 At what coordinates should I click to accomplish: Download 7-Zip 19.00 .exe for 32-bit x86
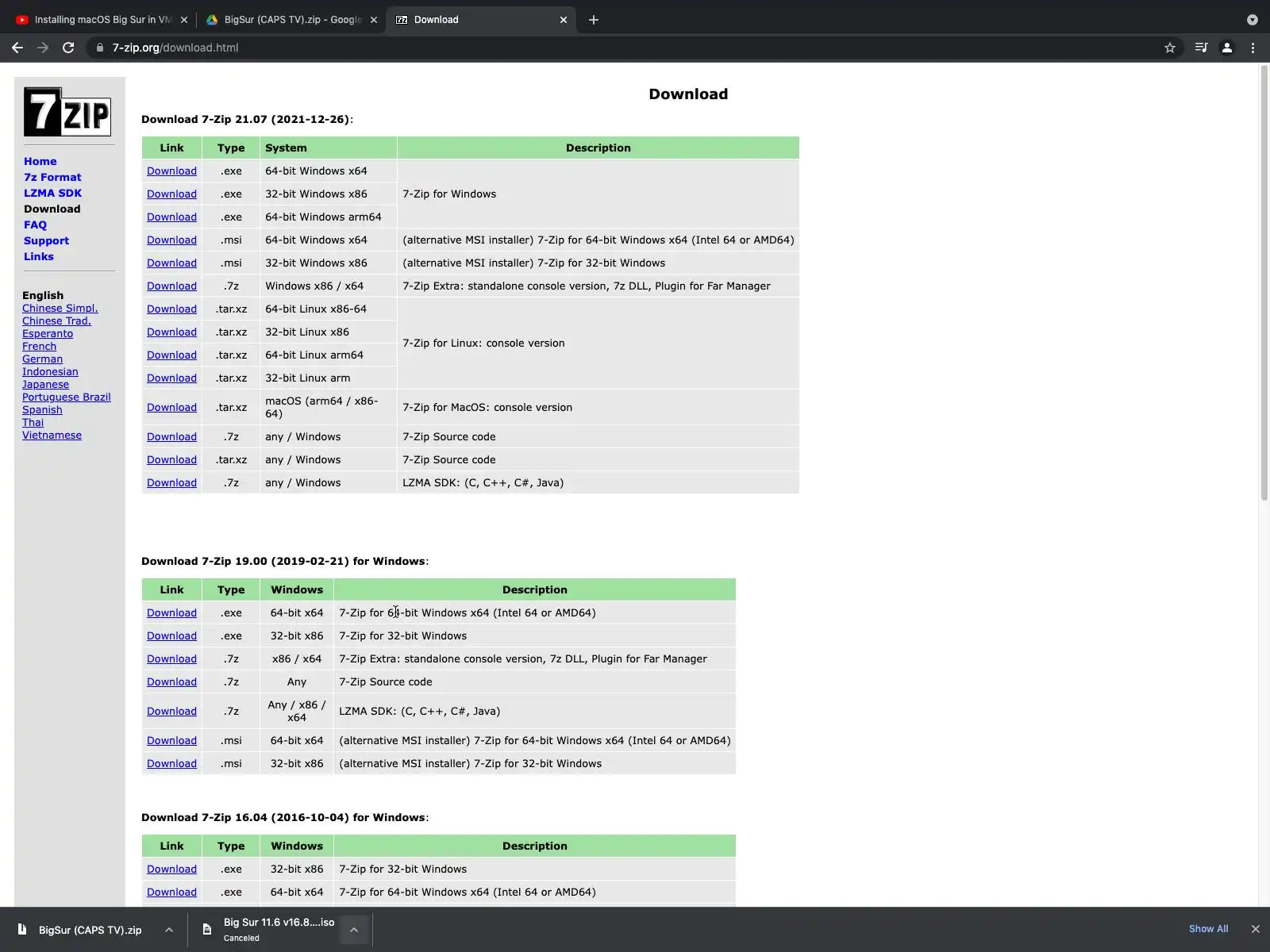[x=171, y=636]
